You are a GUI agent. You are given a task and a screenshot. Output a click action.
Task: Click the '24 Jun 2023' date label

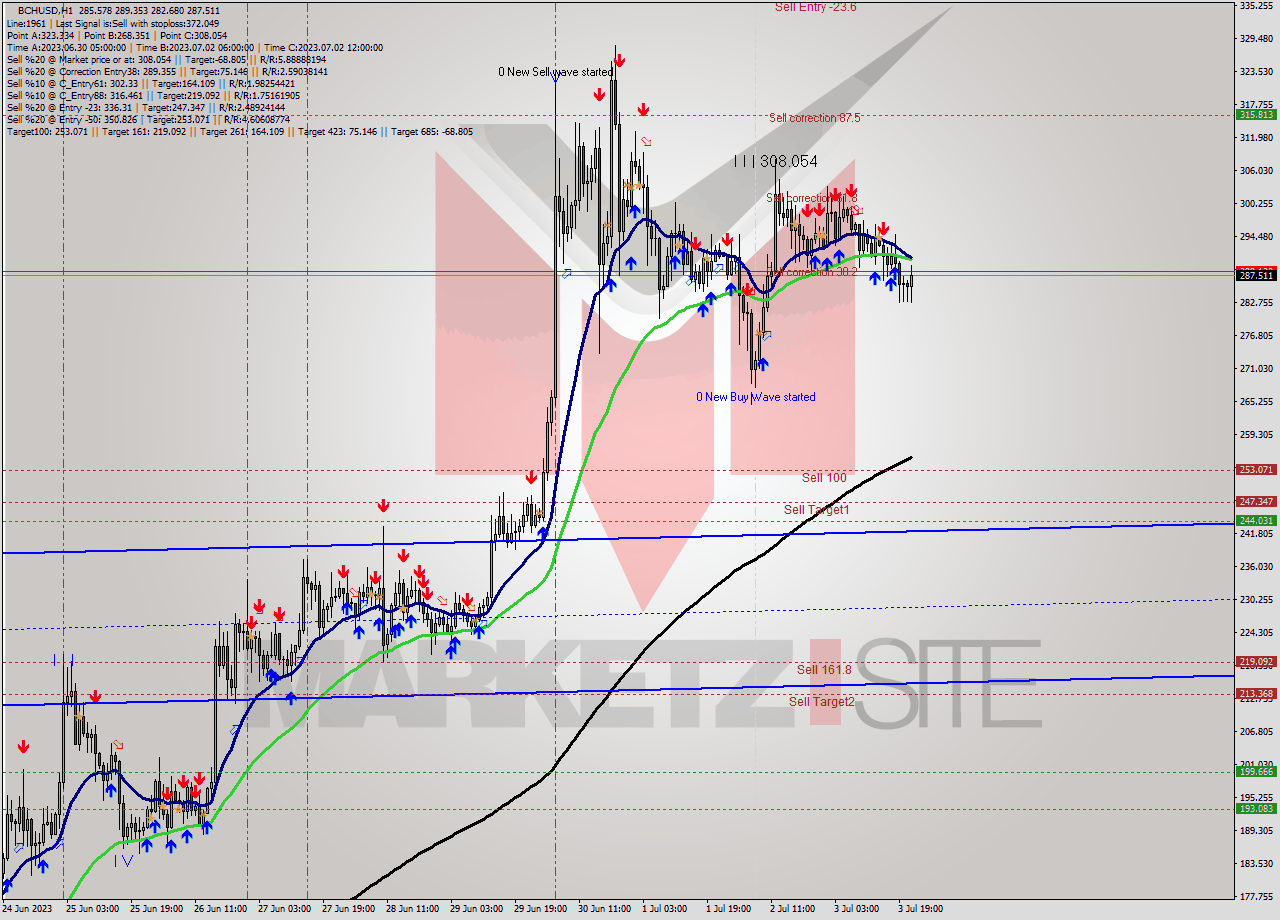point(26,909)
